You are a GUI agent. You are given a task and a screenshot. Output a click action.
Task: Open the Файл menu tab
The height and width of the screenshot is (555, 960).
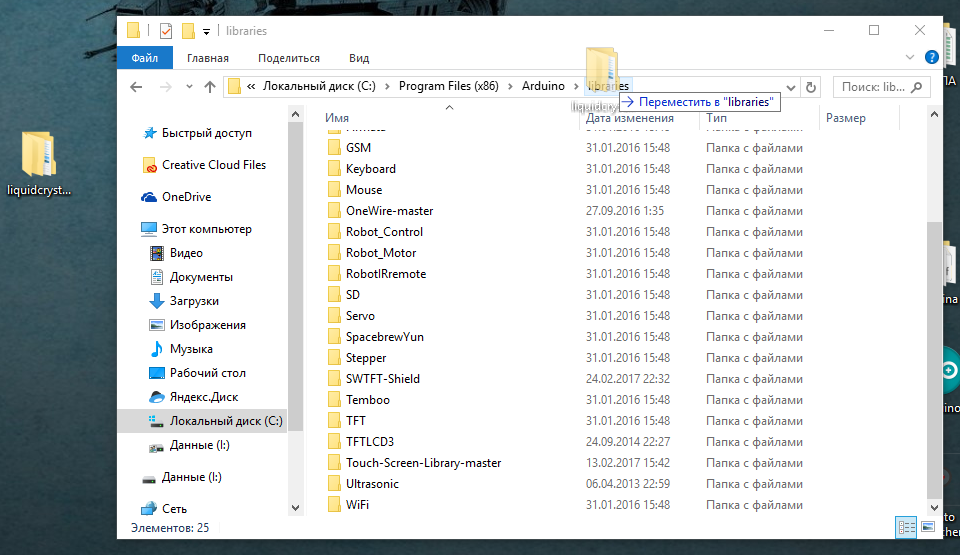click(x=144, y=58)
